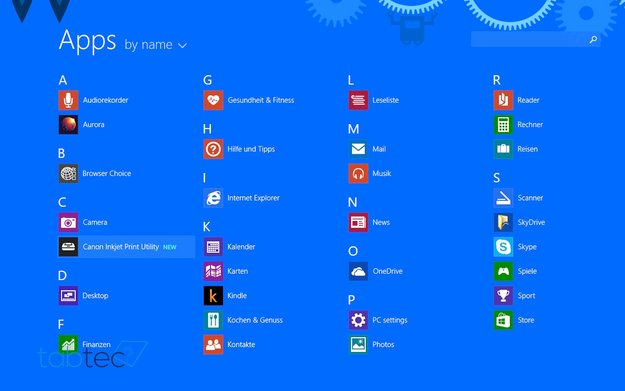Image resolution: width=625 pixels, height=391 pixels.
Task: Click the 'Skype' app label
Action: tap(527, 247)
